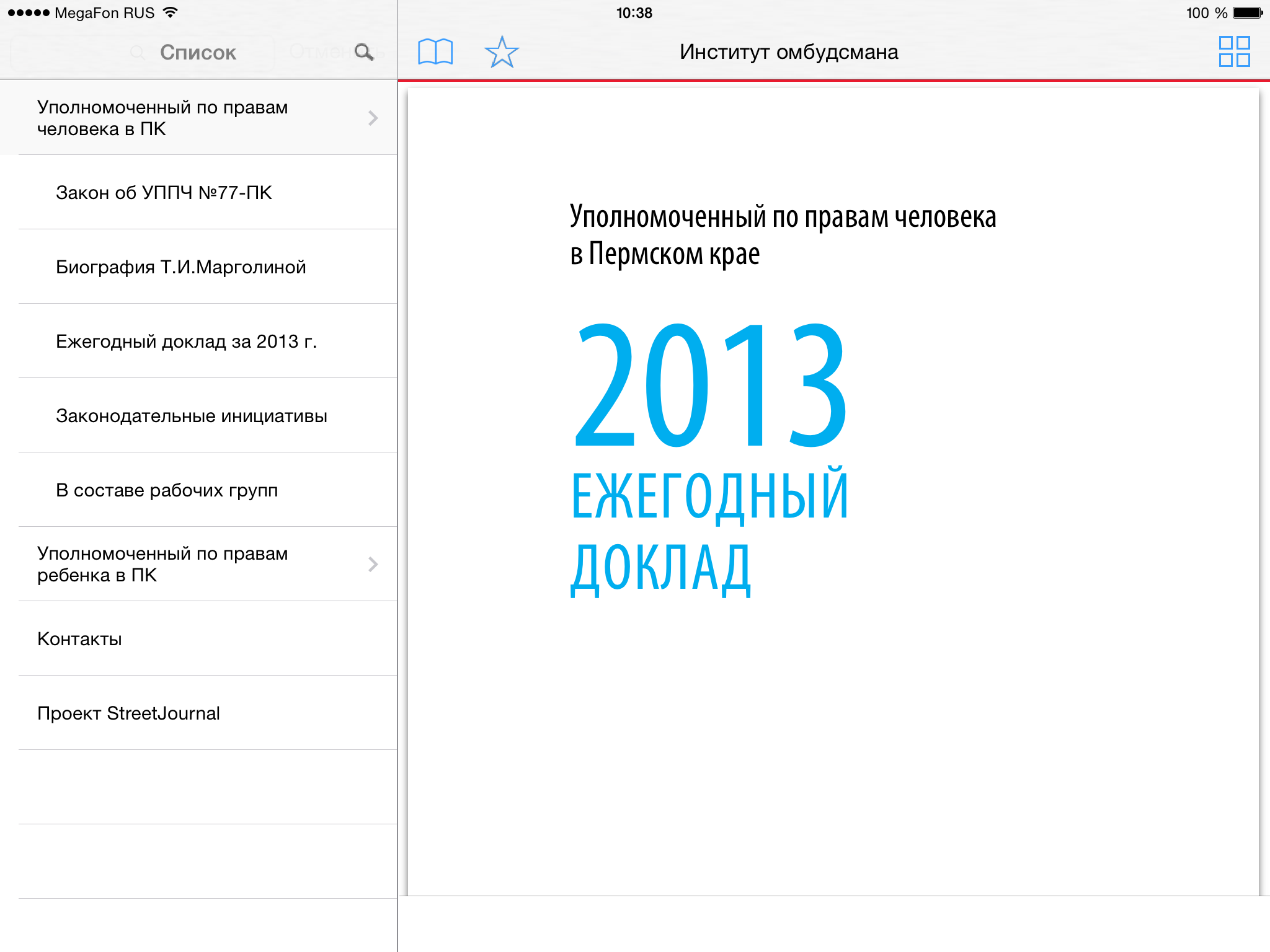Open Законодательные инициативы entry

point(191,416)
